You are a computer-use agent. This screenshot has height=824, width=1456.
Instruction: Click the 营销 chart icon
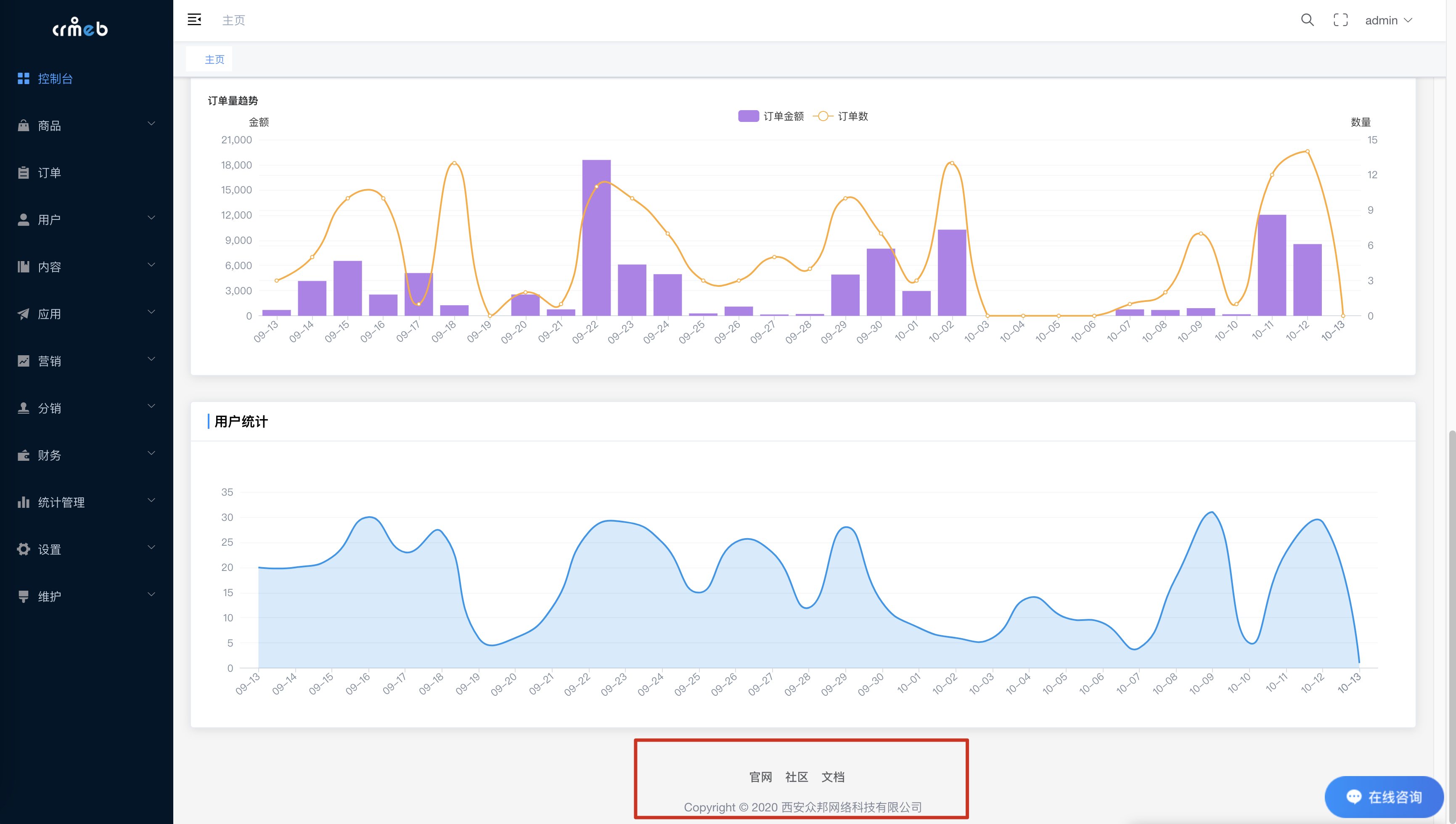[x=23, y=361]
